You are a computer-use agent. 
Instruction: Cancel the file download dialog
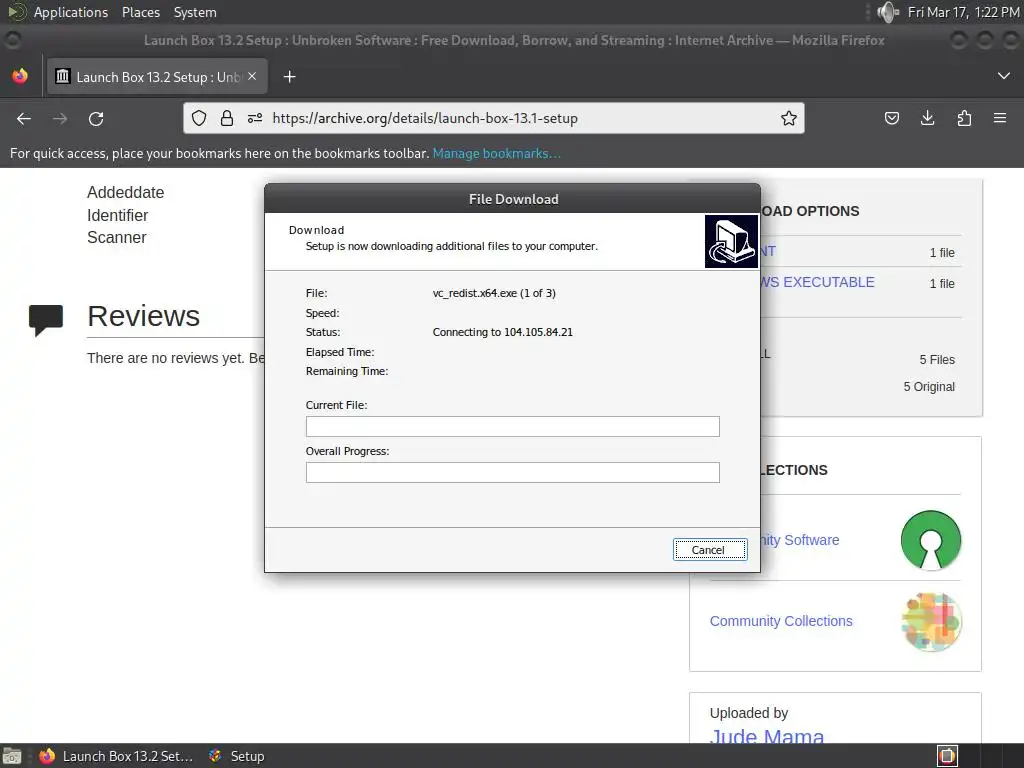point(710,550)
